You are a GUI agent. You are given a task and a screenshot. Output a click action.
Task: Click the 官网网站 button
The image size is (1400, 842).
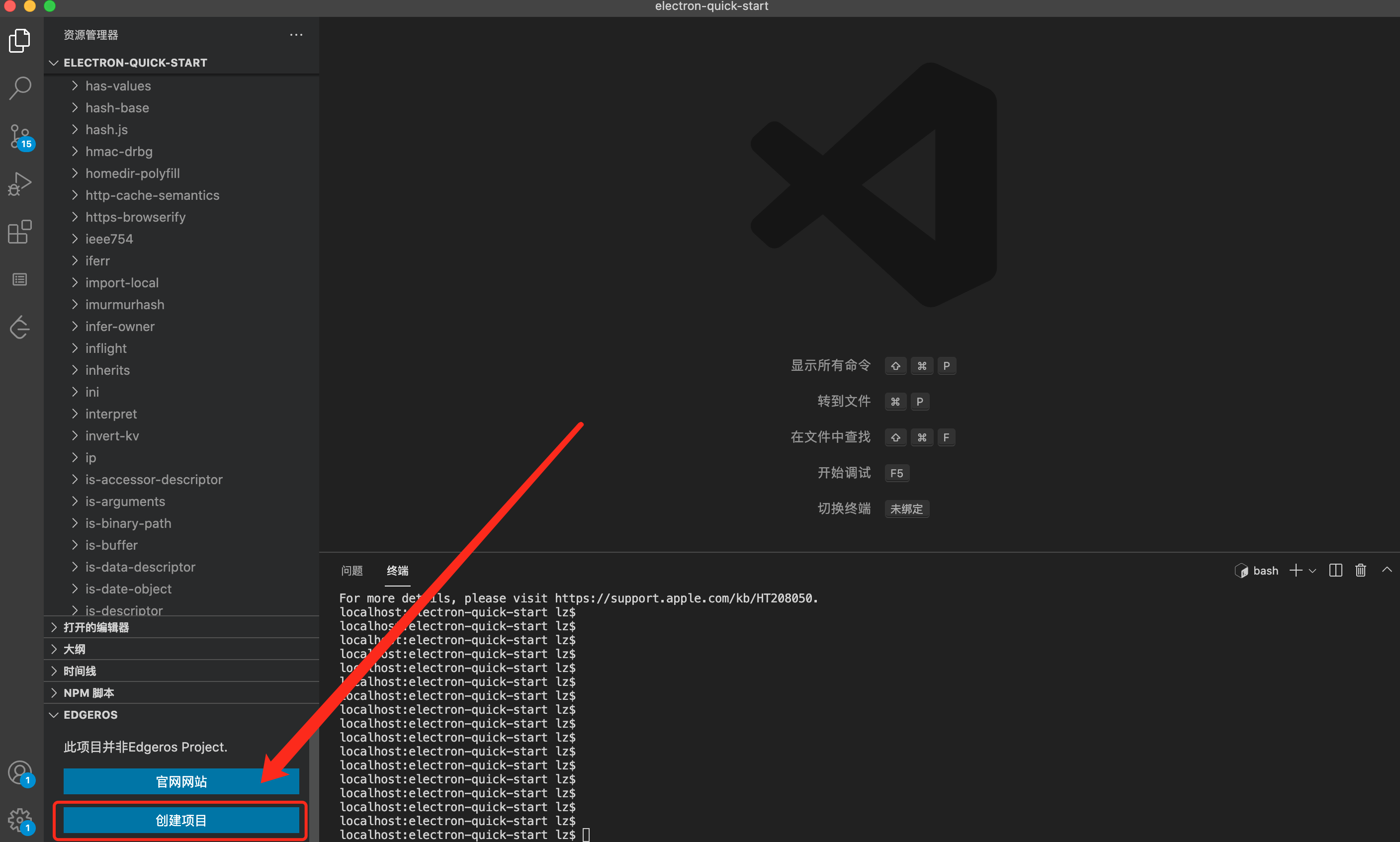[181, 781]
